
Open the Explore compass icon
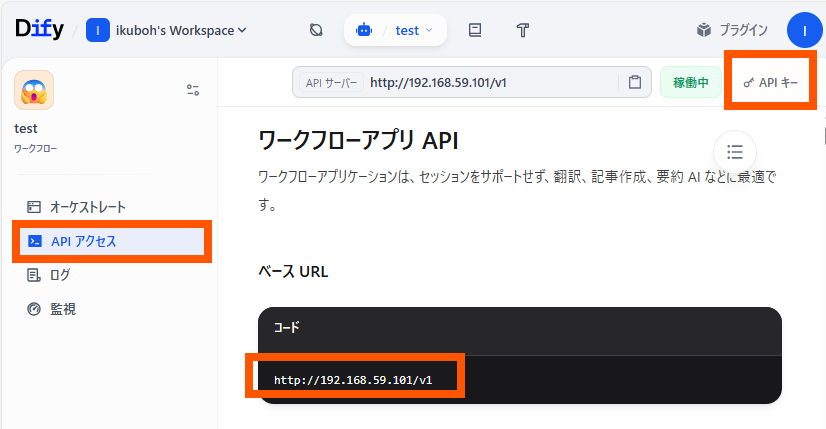pos(316,30)
